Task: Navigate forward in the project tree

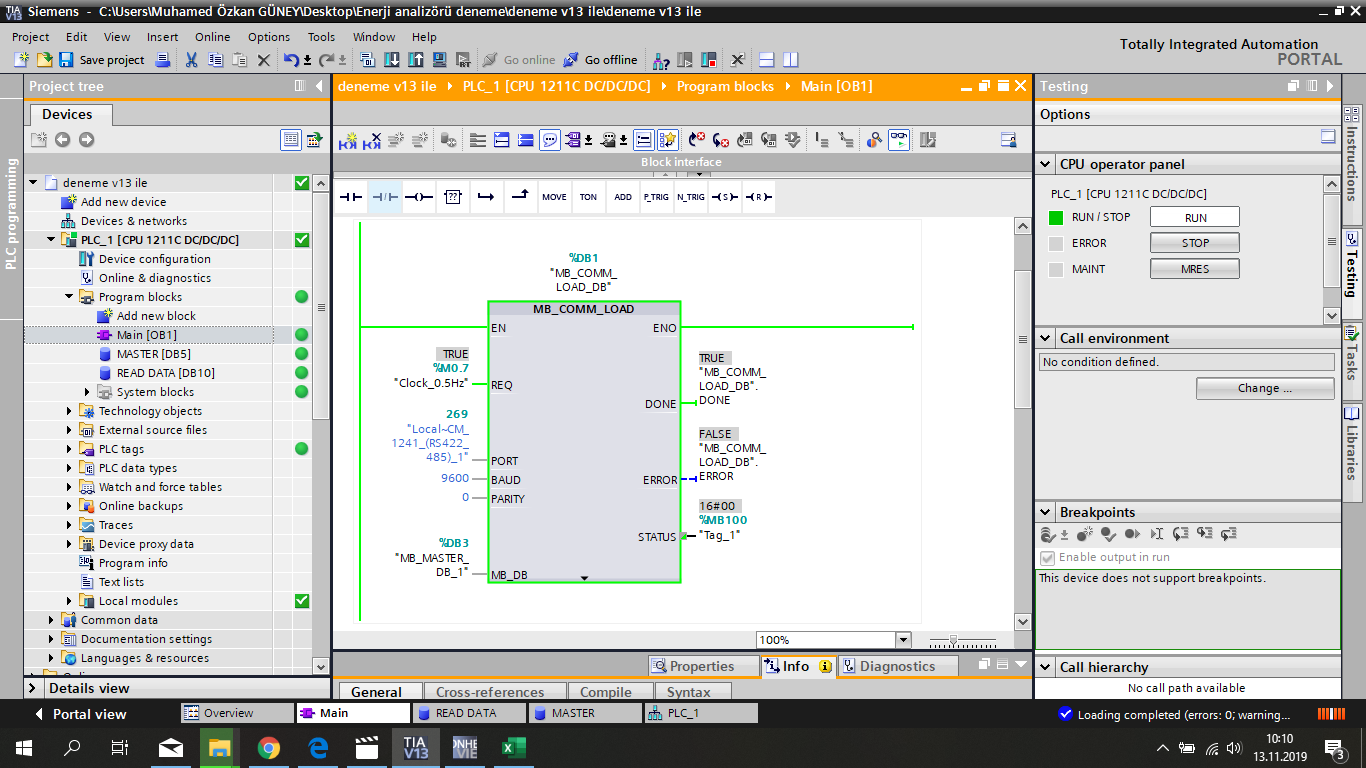Action: coord(86,140)
